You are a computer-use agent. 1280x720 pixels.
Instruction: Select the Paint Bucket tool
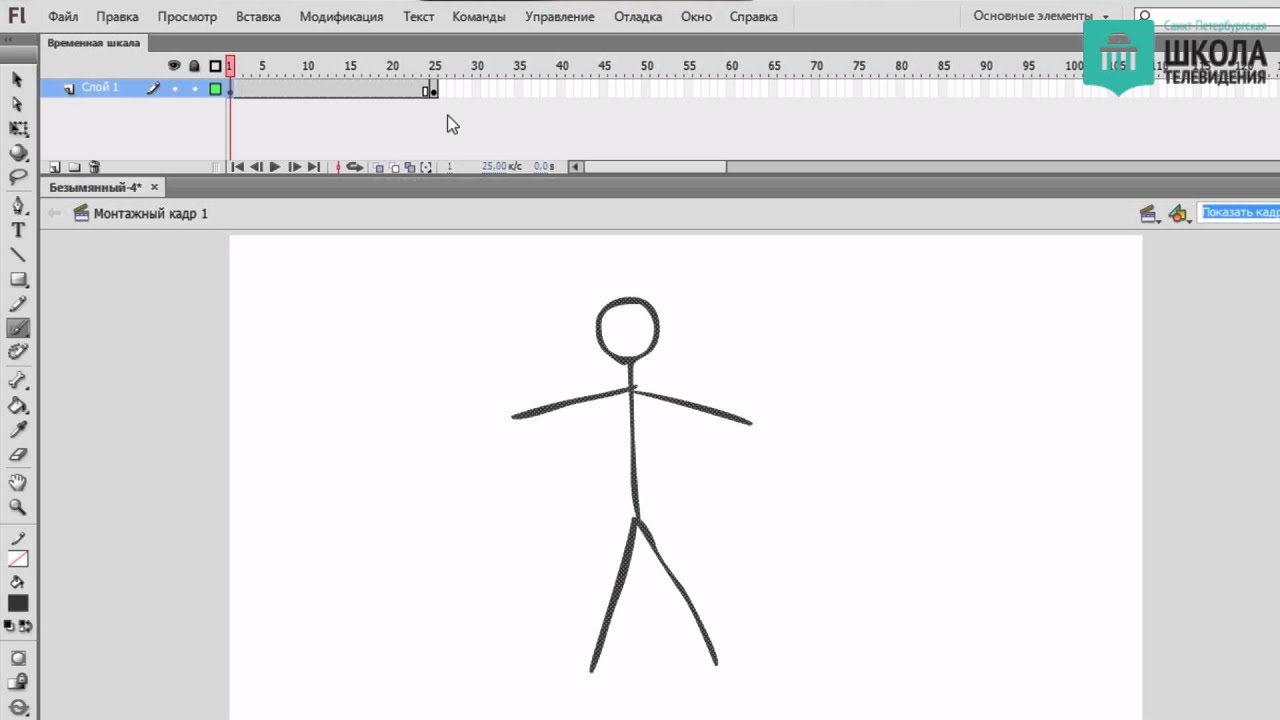pyautogui.click(x=18, y=405)
